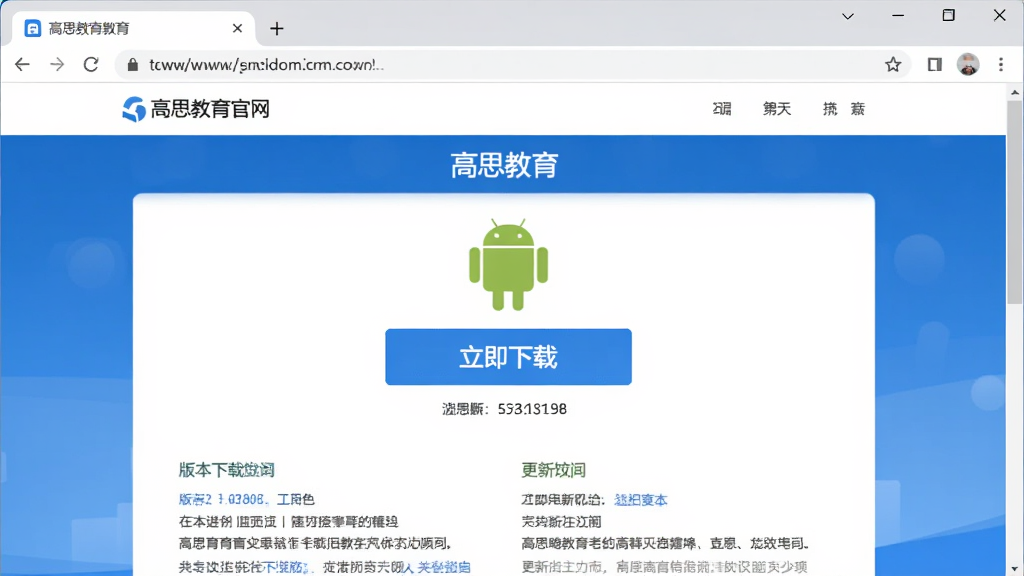Go back to the previous page
Viewport: 1024px width, 576px height.
[x=22, y=64]
